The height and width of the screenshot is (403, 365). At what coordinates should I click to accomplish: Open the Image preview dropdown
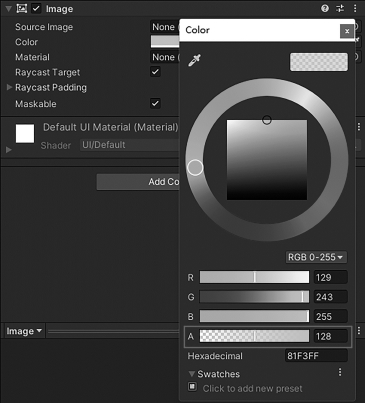pyautogui.click(x=24, y=331)
